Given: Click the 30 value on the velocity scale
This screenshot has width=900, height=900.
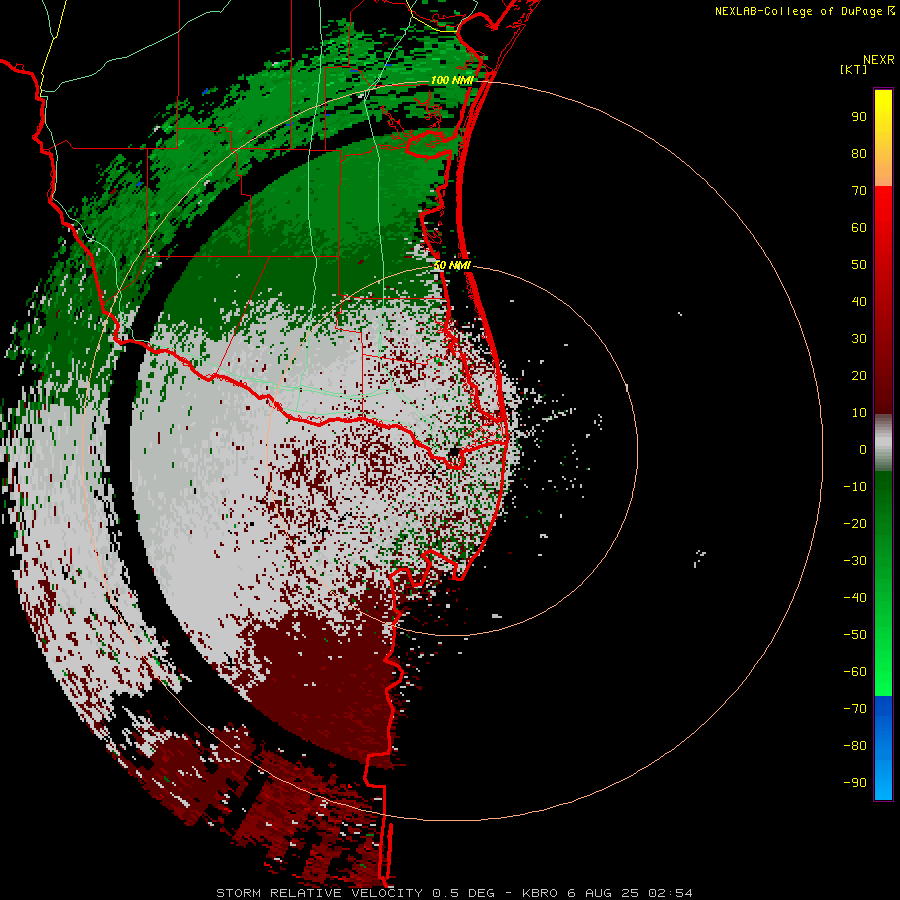Looking at the screenshot, I should click(859, 339).
